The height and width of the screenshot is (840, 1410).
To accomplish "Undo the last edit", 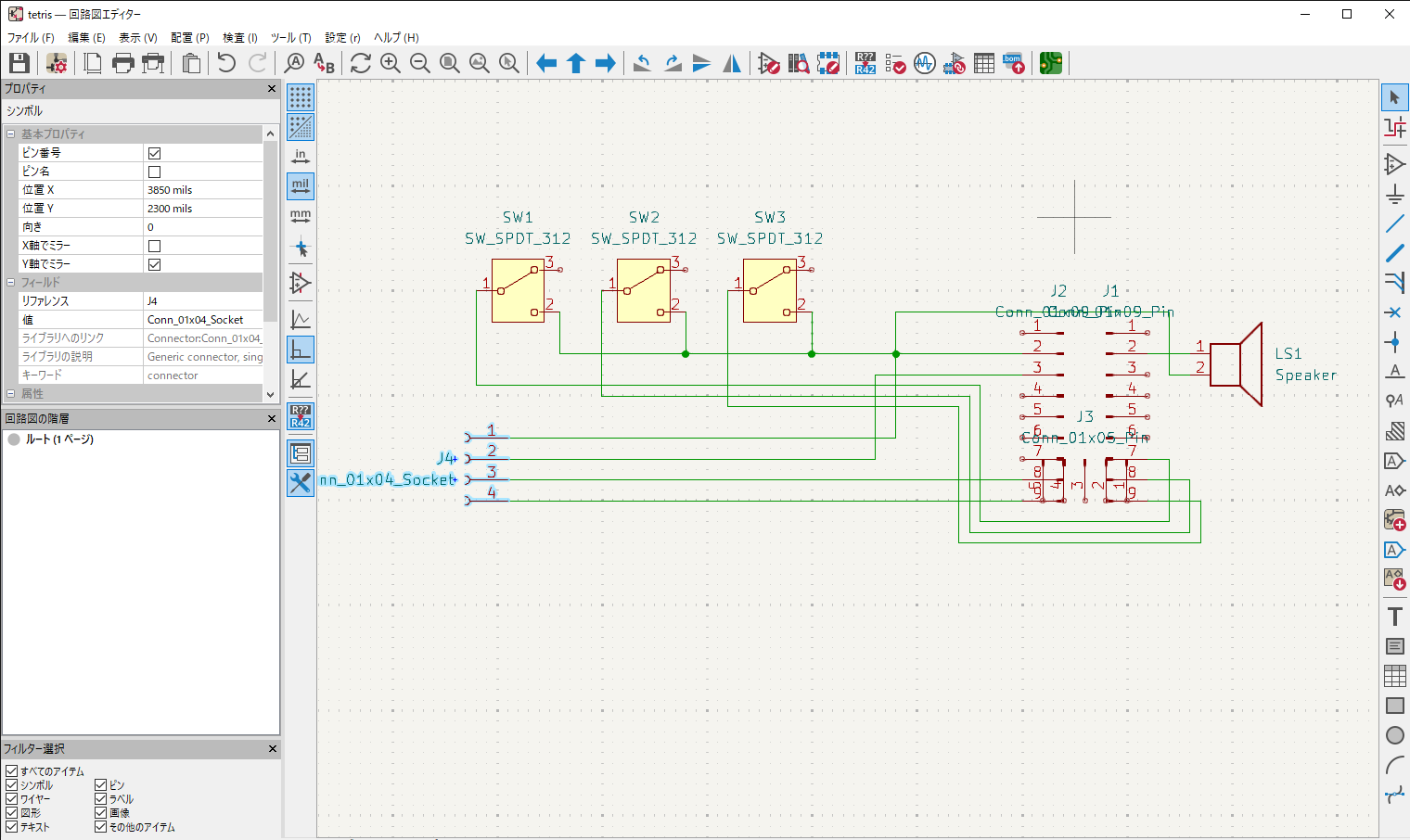I will pos(226,63).
